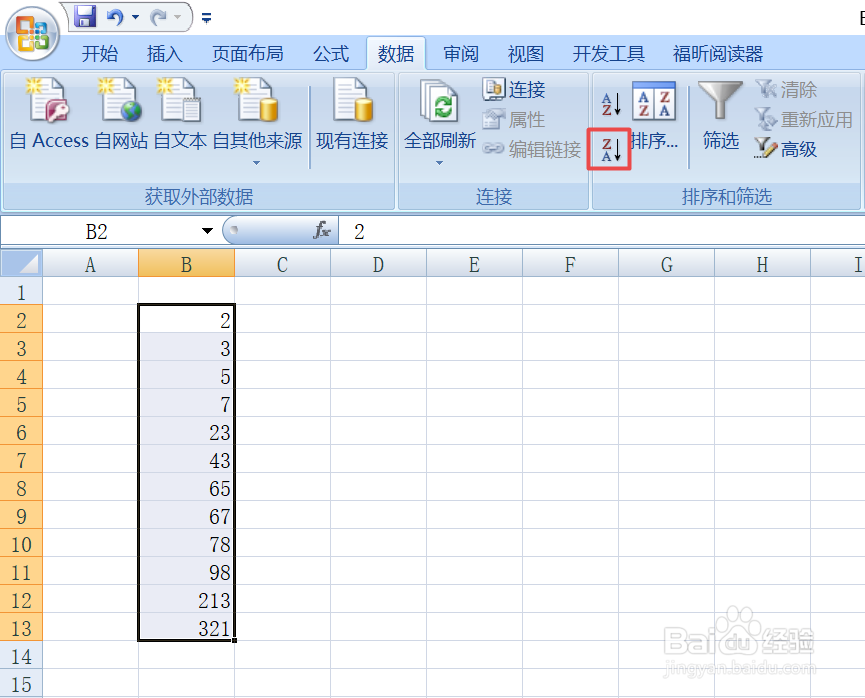Image resolution: width=865 pixels, height=698 pixels.
Task: Click the formula bar input
Action: 601,231
